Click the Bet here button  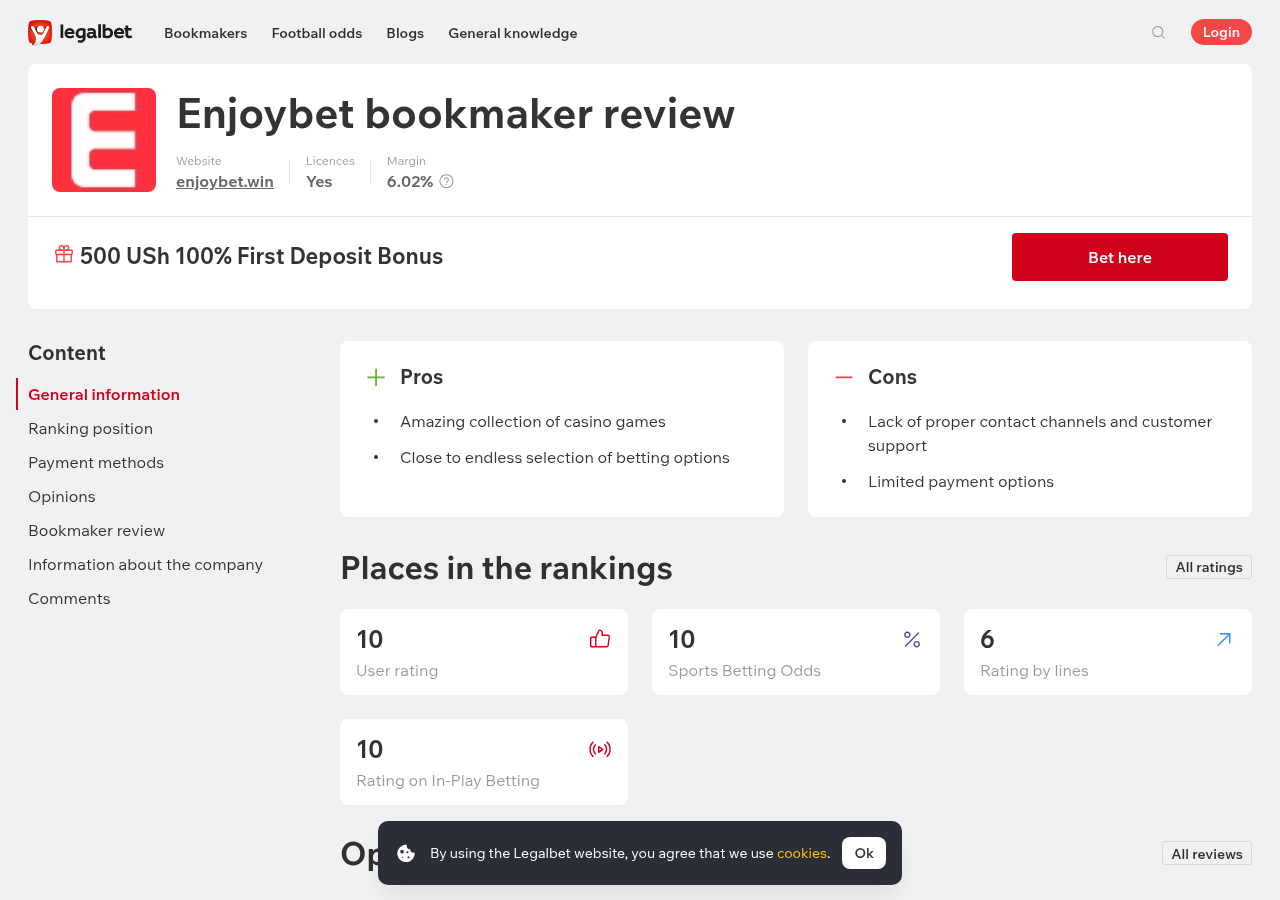click(1120, 257)
